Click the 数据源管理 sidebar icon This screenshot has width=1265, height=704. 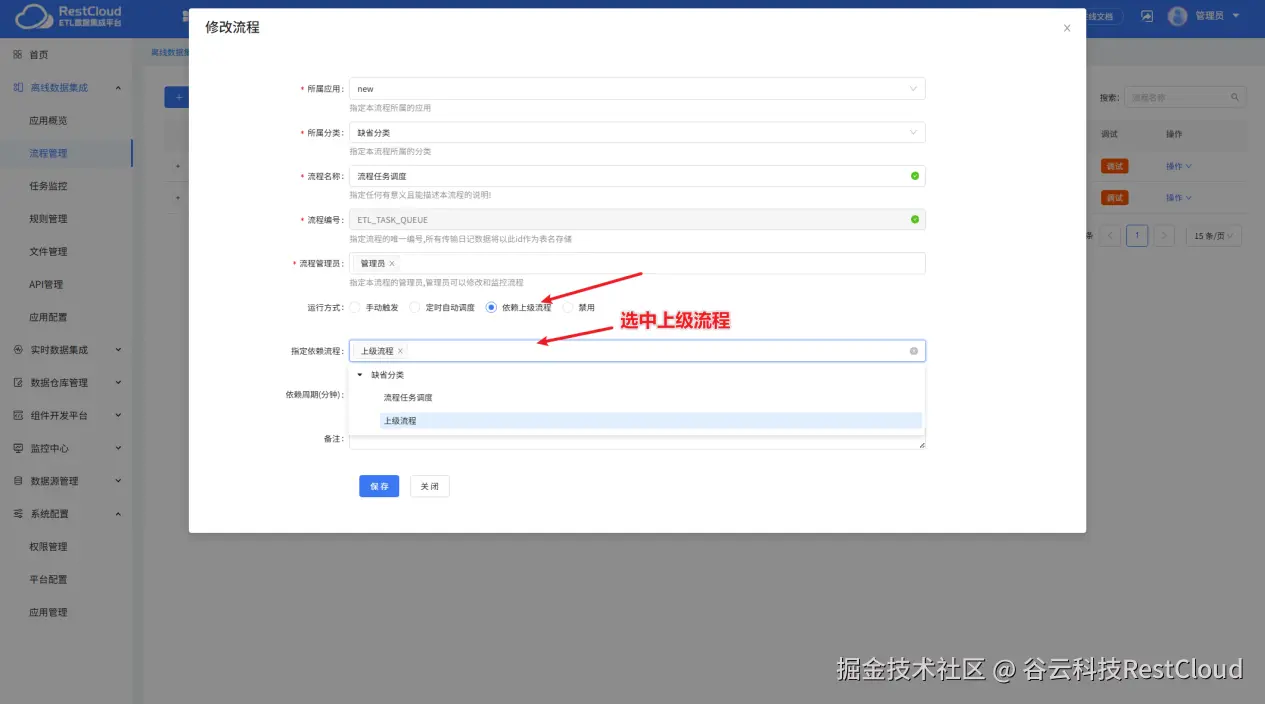pos(18,481)
